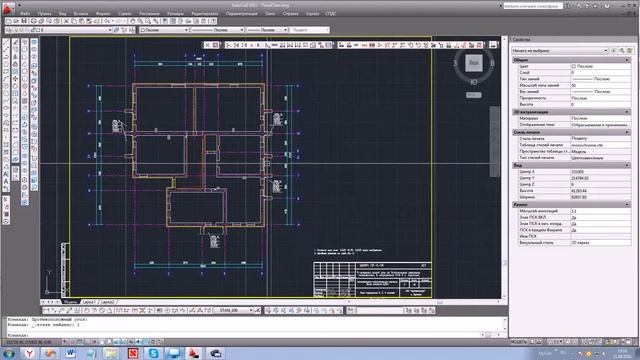
Task: Click the Layer Previous icon beside the layer dropdown
Action: tap(124, 30)
